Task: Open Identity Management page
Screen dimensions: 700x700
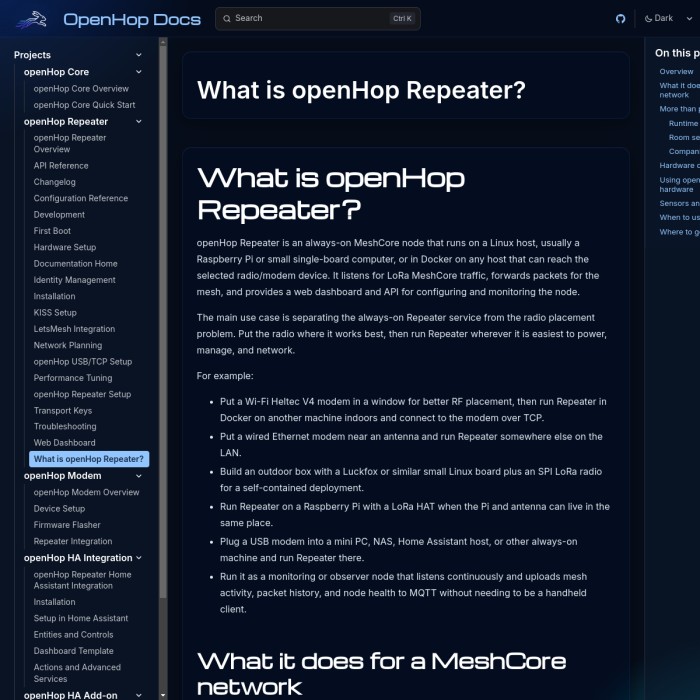Action: click(x=75, y=280)
